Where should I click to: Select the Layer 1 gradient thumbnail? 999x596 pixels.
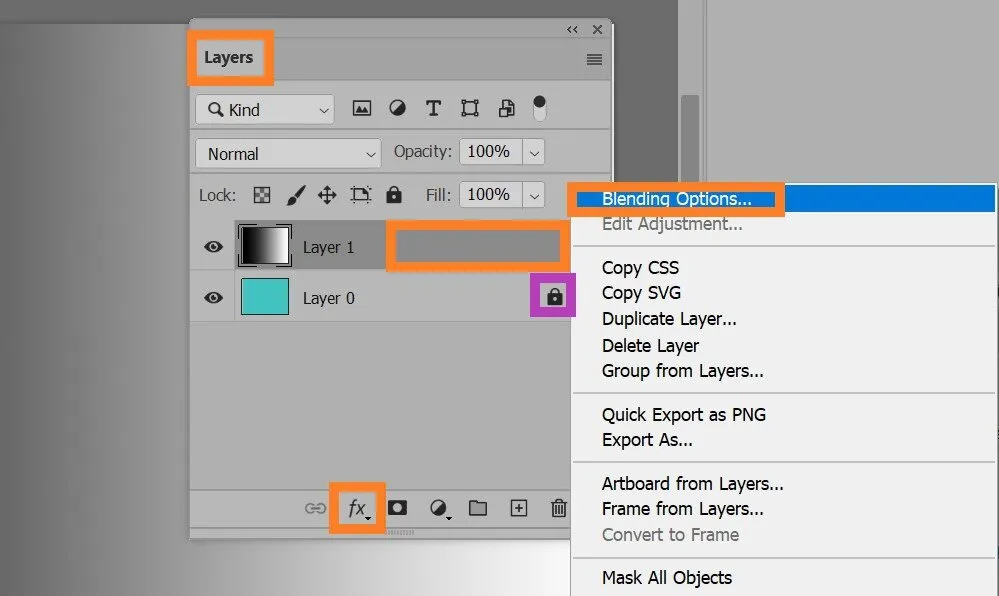(x=265, y=245)
